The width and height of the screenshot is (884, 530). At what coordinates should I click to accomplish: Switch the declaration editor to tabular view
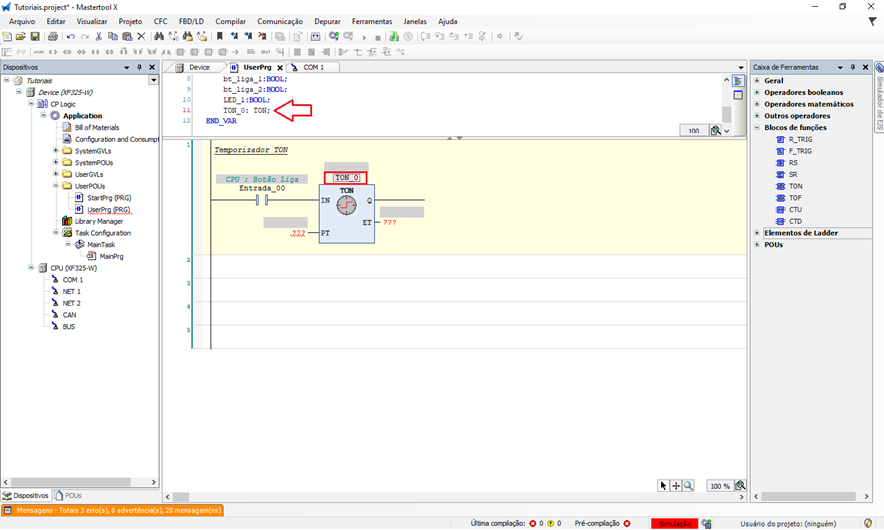click(x=738, y=96)
